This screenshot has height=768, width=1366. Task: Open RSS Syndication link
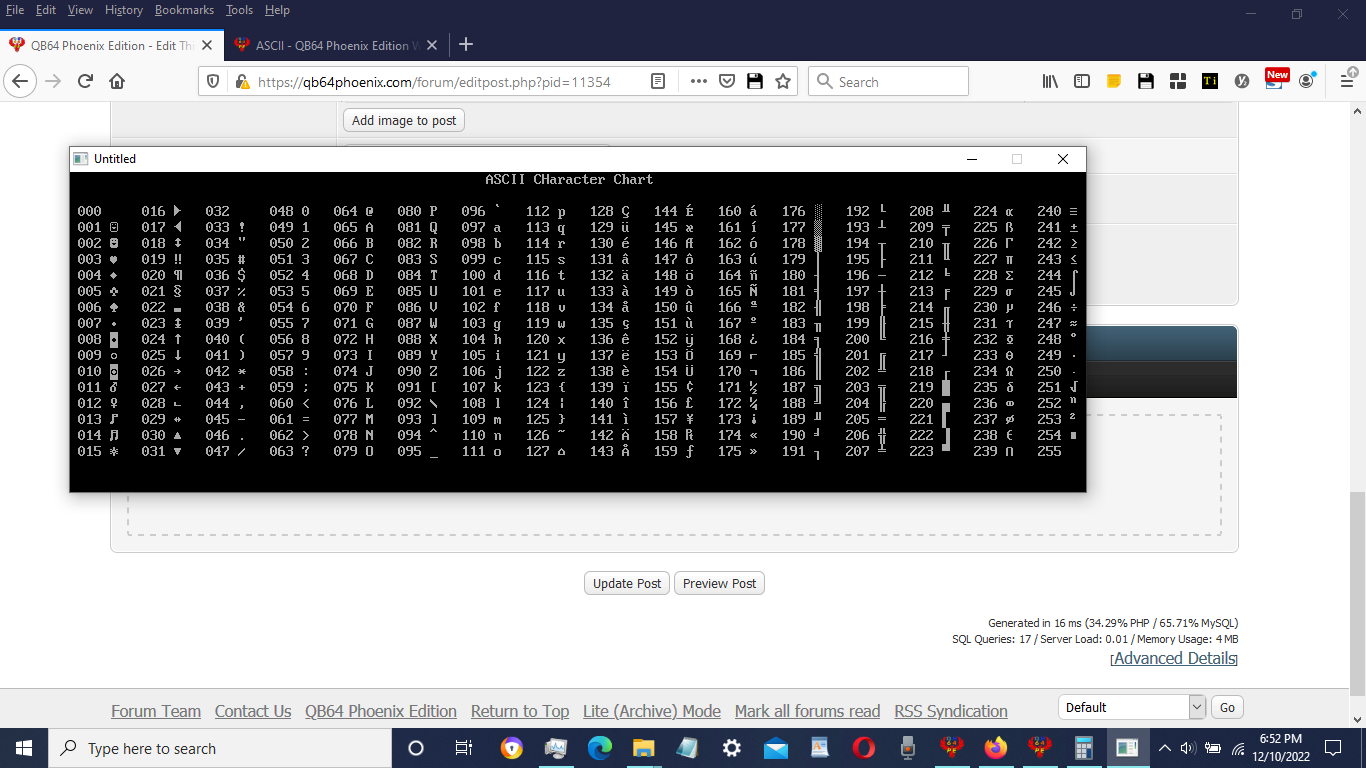951,711
